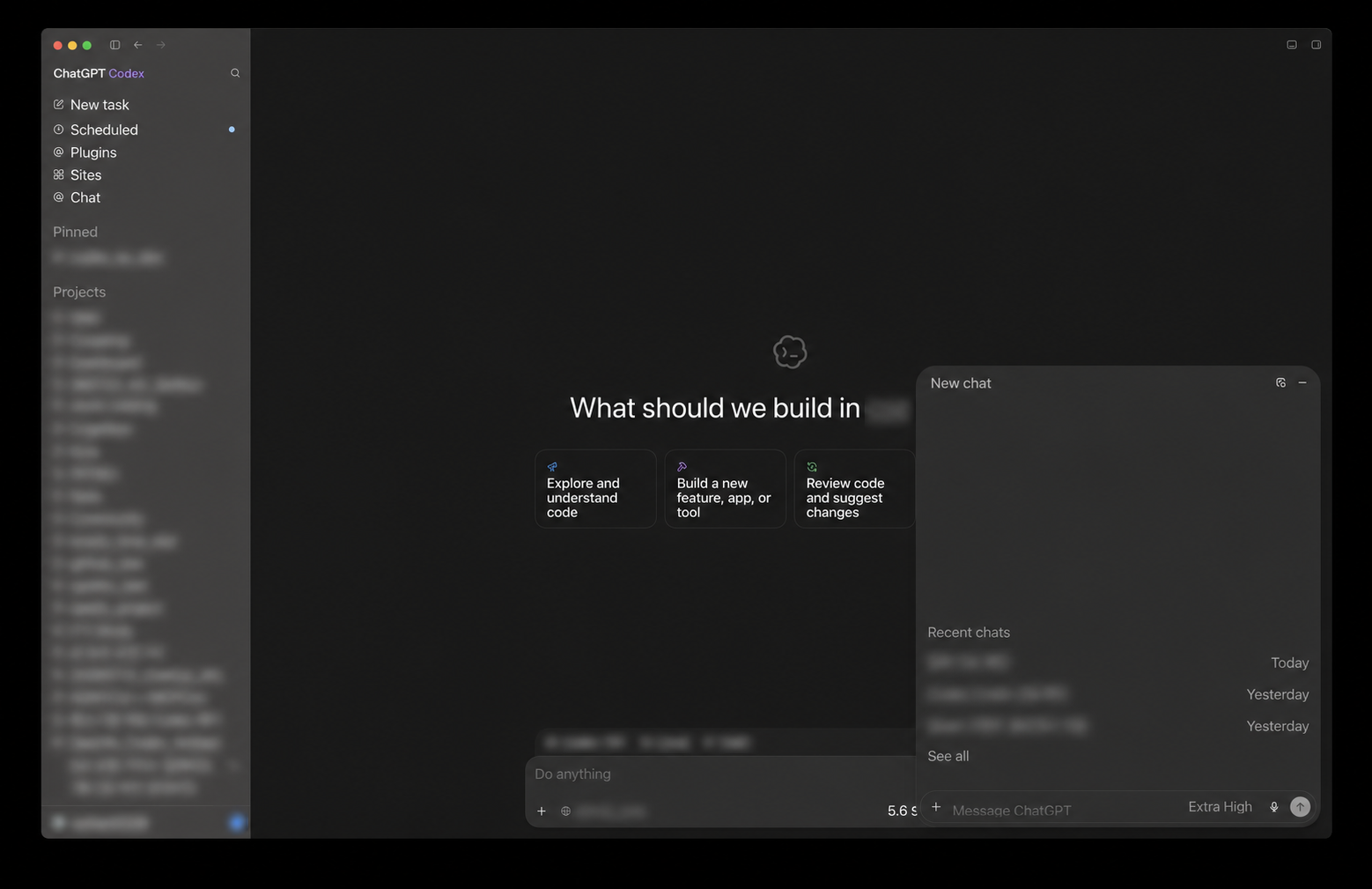The height and width of the screenshot is (889, 1372).
Task: Click the Recent chats heading
Action: (x=969, y=633)
